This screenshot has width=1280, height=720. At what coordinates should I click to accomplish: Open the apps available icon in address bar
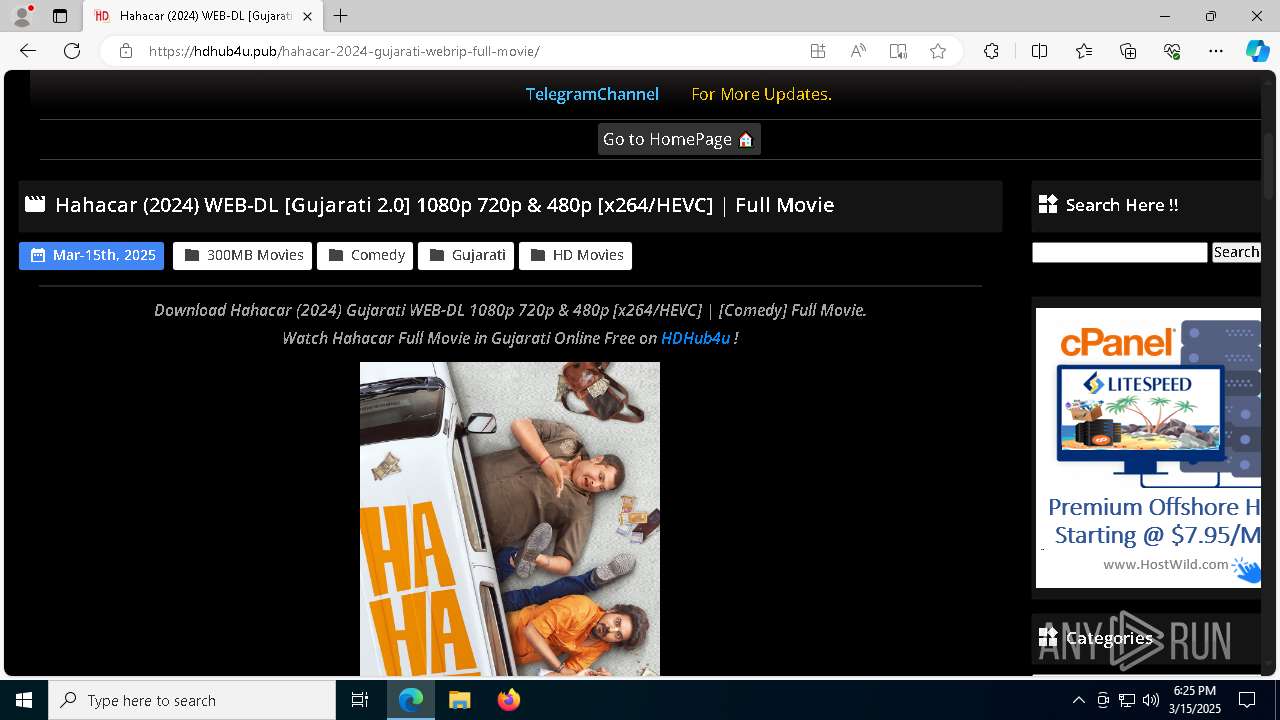(818, 51)
